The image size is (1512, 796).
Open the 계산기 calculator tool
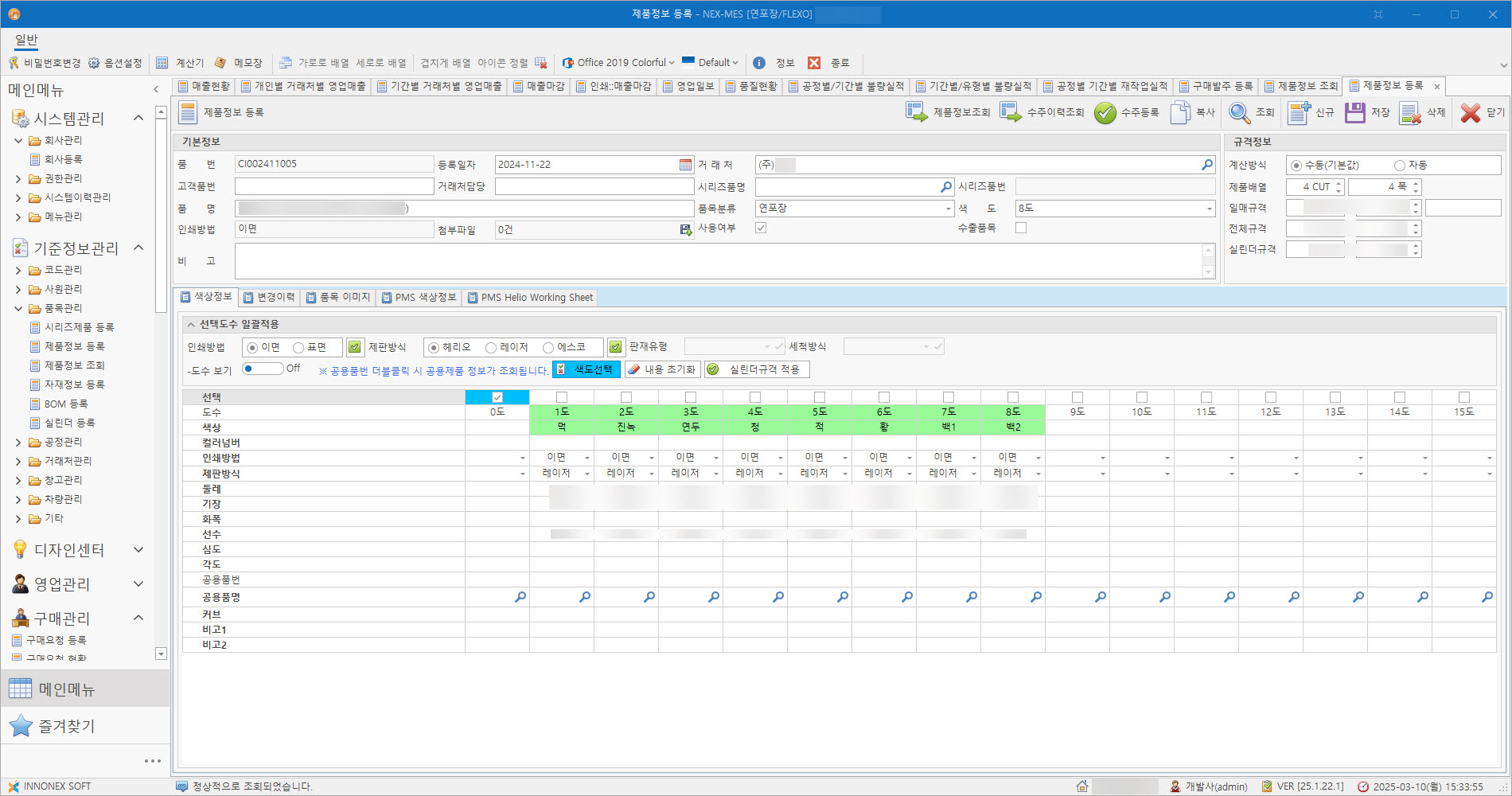[x=181, y=63]
